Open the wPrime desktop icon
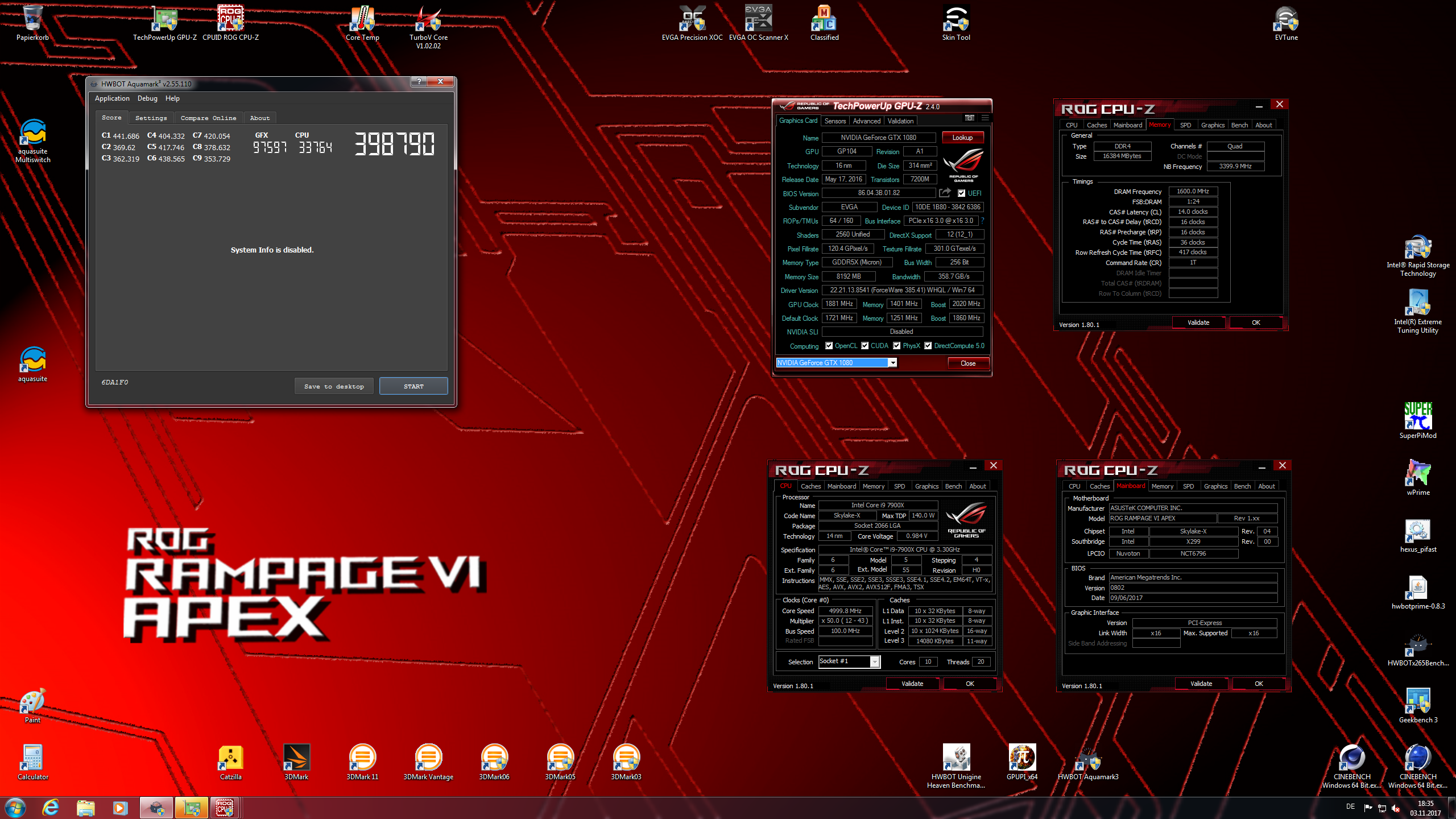 pyautogui.click(x=1418, y=478)
